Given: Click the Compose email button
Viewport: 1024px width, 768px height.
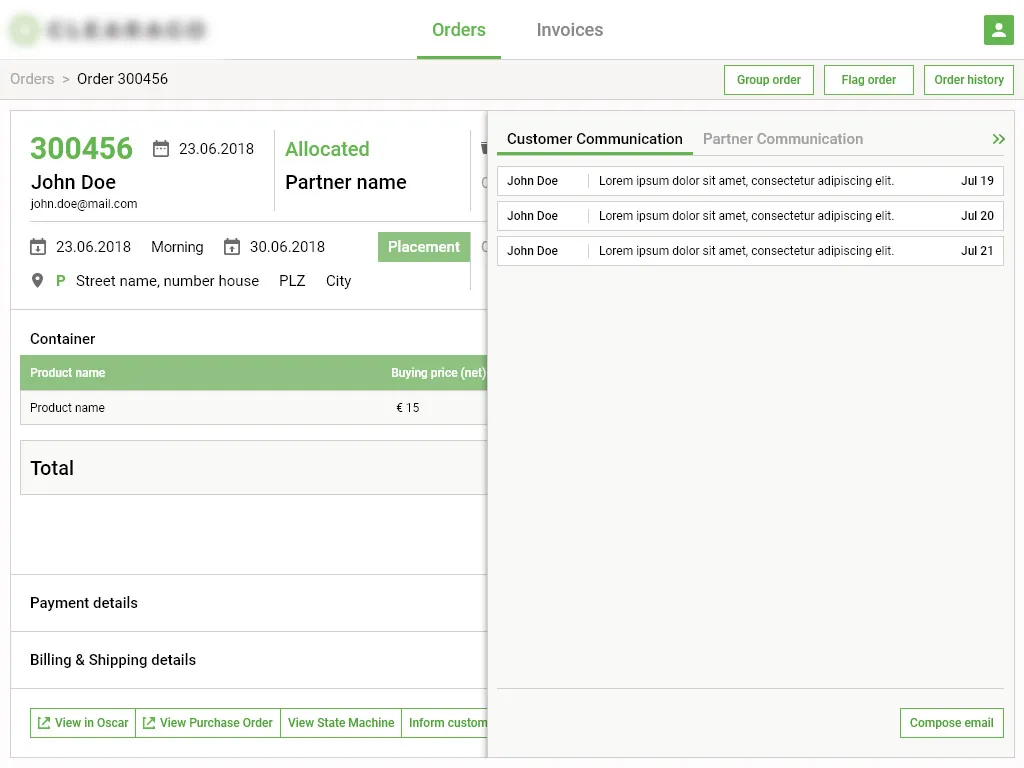Looking at the screenshot, I should tap(951, 723).
